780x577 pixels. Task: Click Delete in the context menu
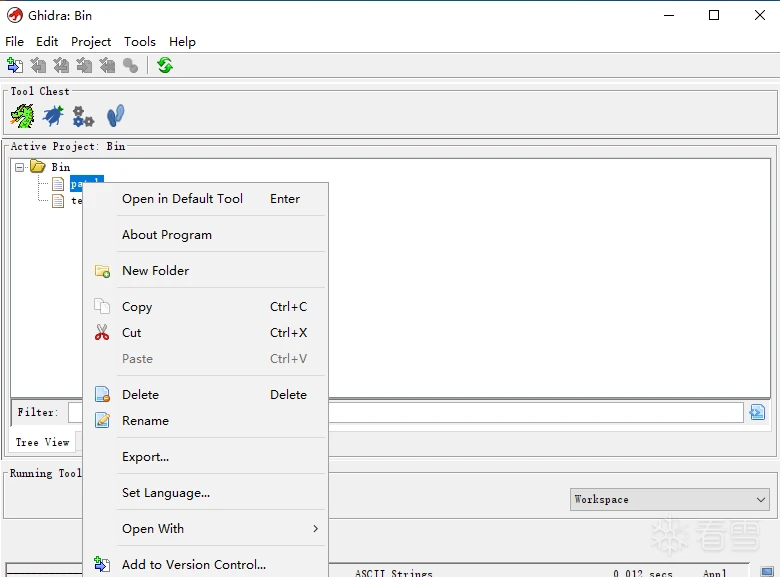pos(140,395)
